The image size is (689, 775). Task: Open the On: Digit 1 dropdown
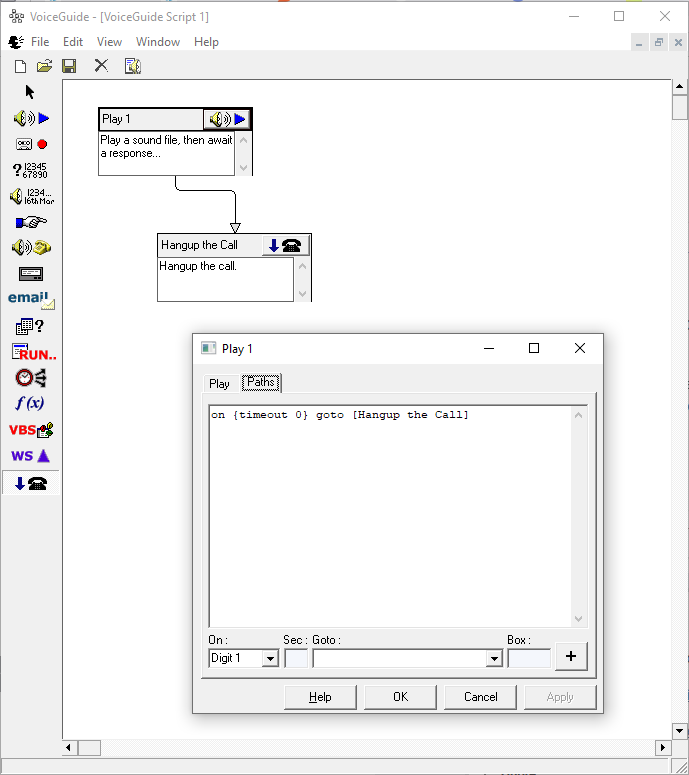[270, 658]
